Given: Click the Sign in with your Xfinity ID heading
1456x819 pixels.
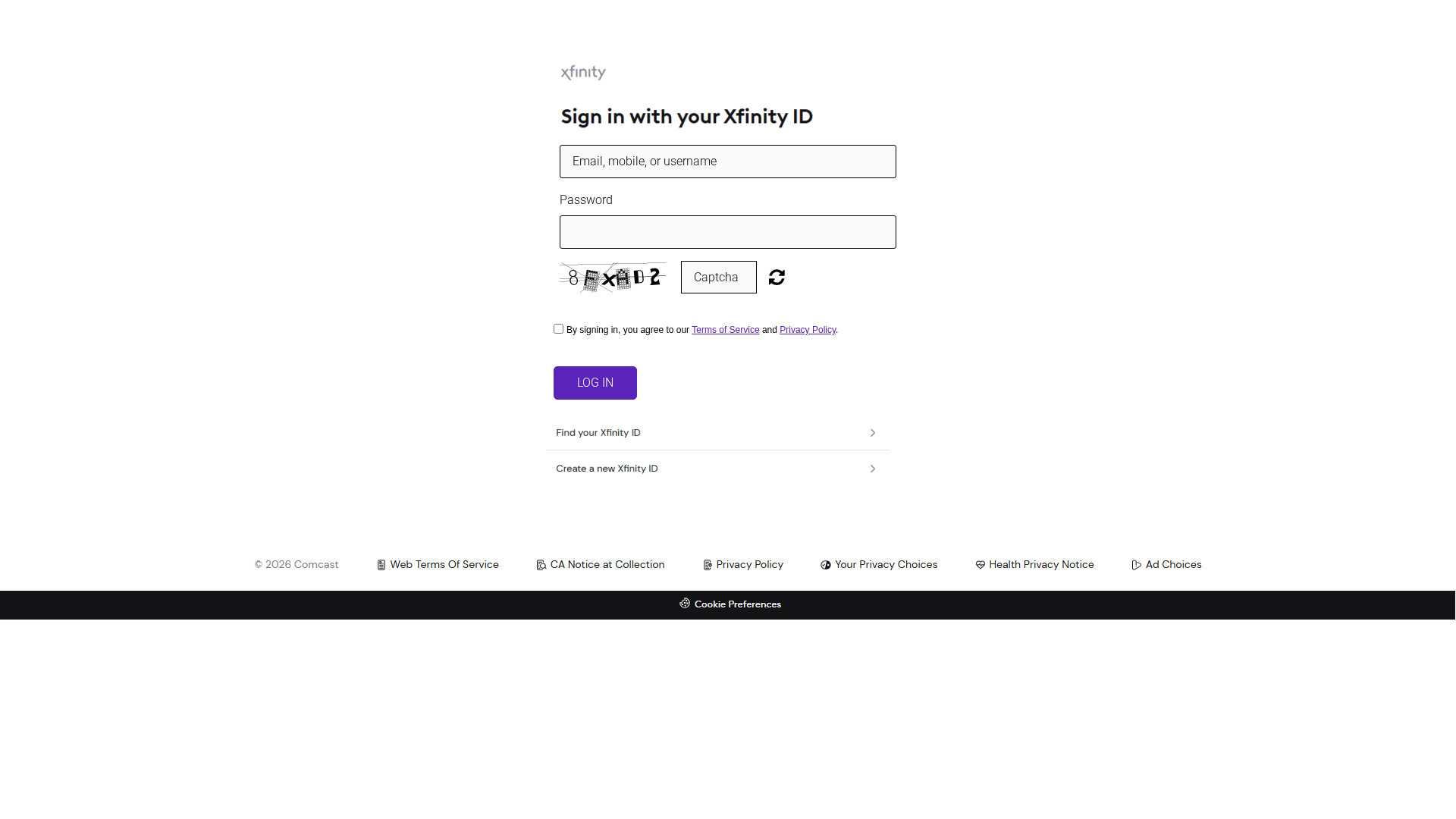Looking at the screenshot, I should 687,117.
